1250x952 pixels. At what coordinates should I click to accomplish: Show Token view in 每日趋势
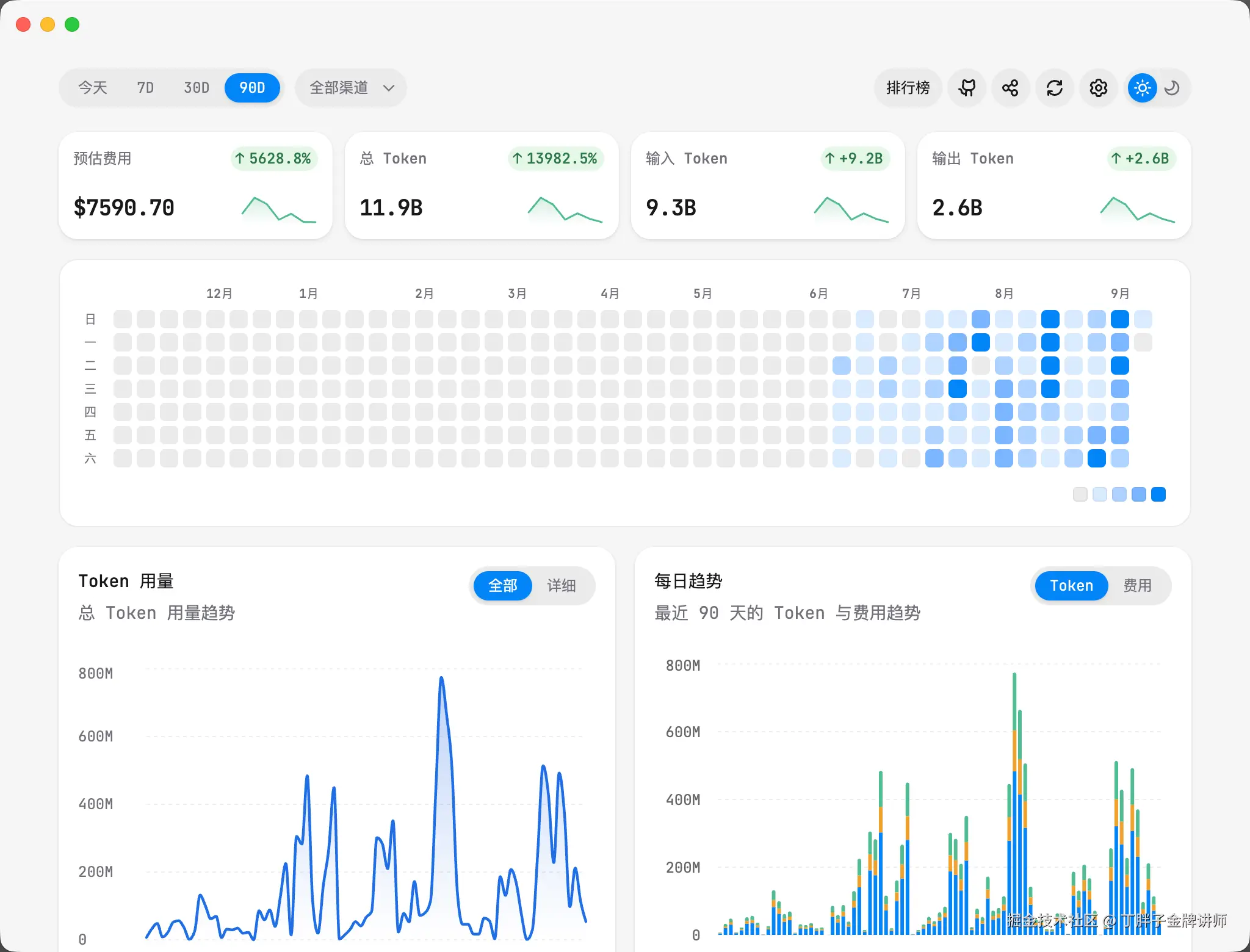tap(1072, 586)
